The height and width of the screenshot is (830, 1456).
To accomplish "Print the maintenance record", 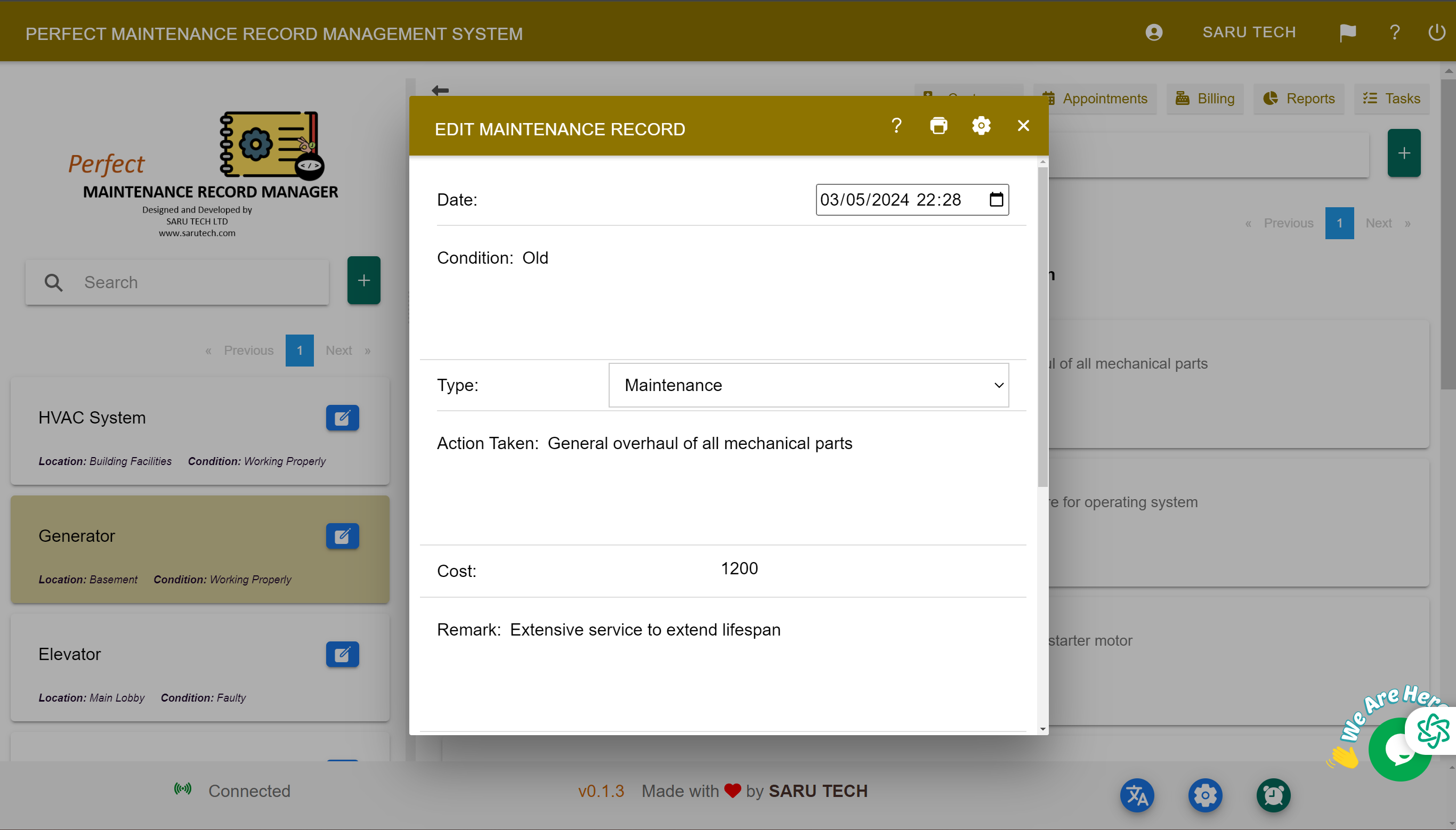I will (x=939, y=125).
